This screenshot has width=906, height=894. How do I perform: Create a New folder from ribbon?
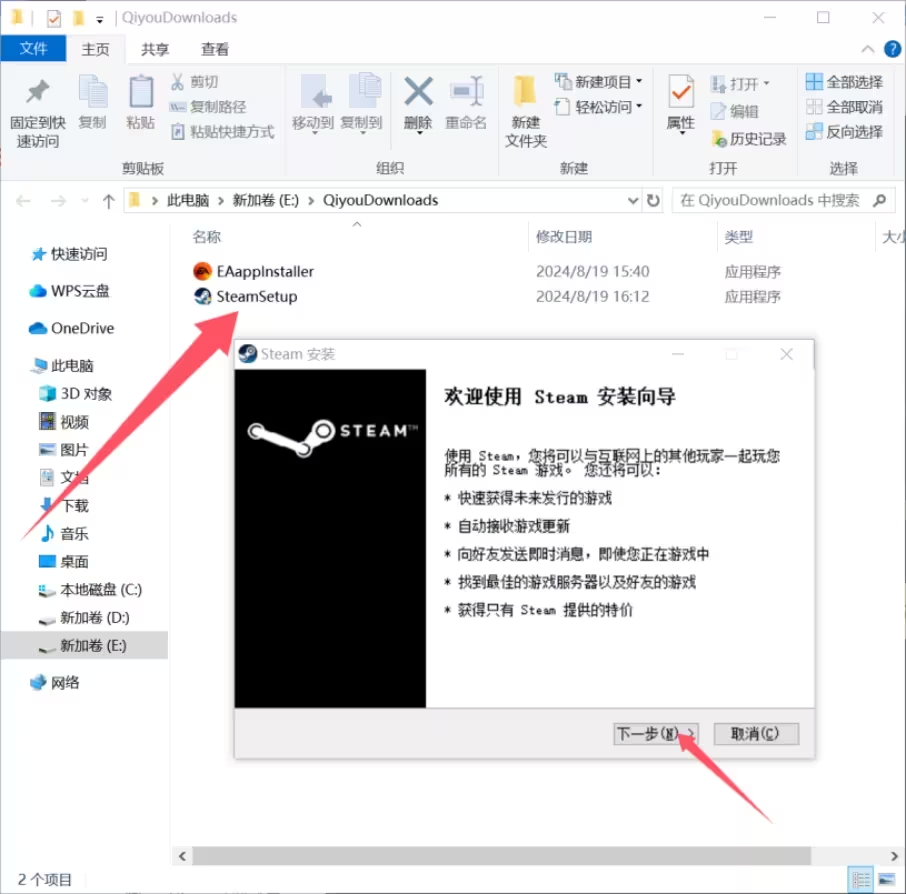click(525, 112)
